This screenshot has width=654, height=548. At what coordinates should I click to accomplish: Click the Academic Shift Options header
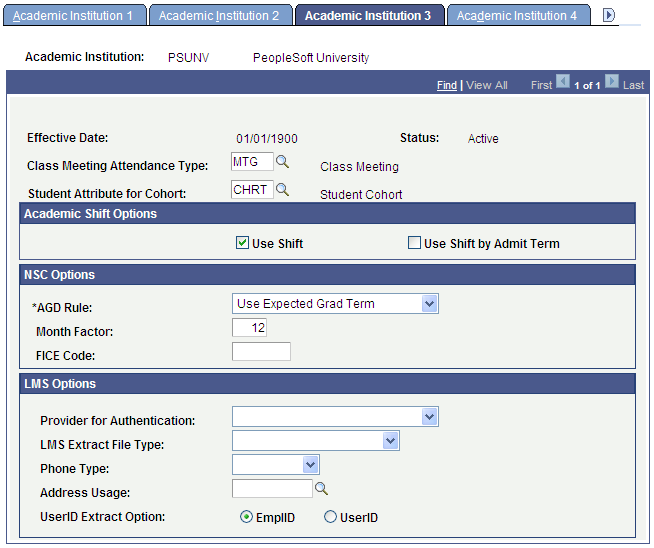pos(327,214)
